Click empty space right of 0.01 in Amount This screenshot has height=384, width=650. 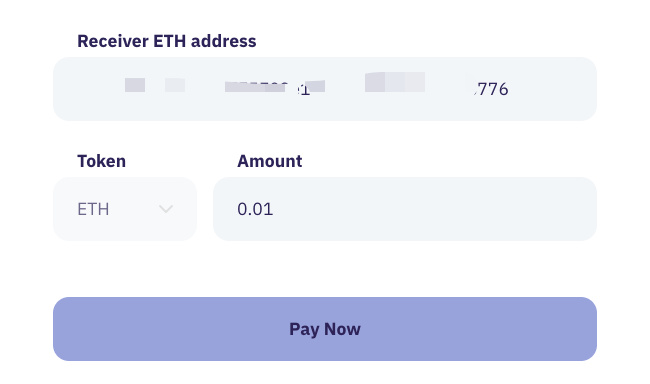coord(435,209)
